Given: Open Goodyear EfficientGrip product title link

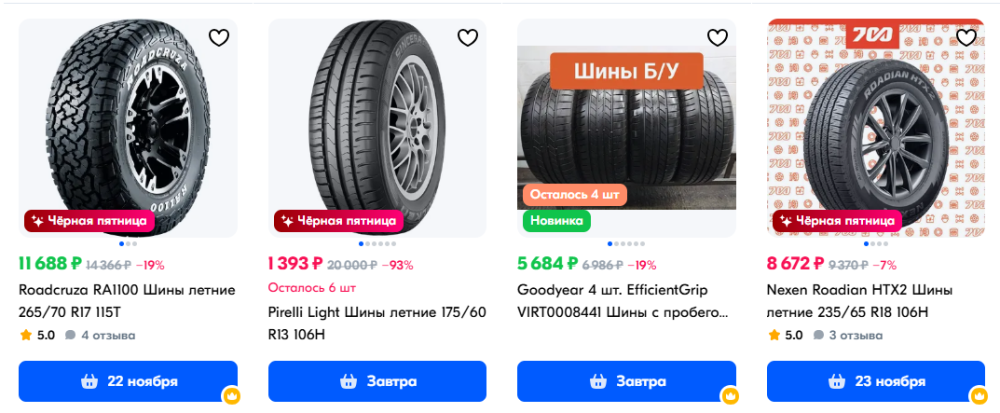Looking at the screenshot, I should point(625,300).
